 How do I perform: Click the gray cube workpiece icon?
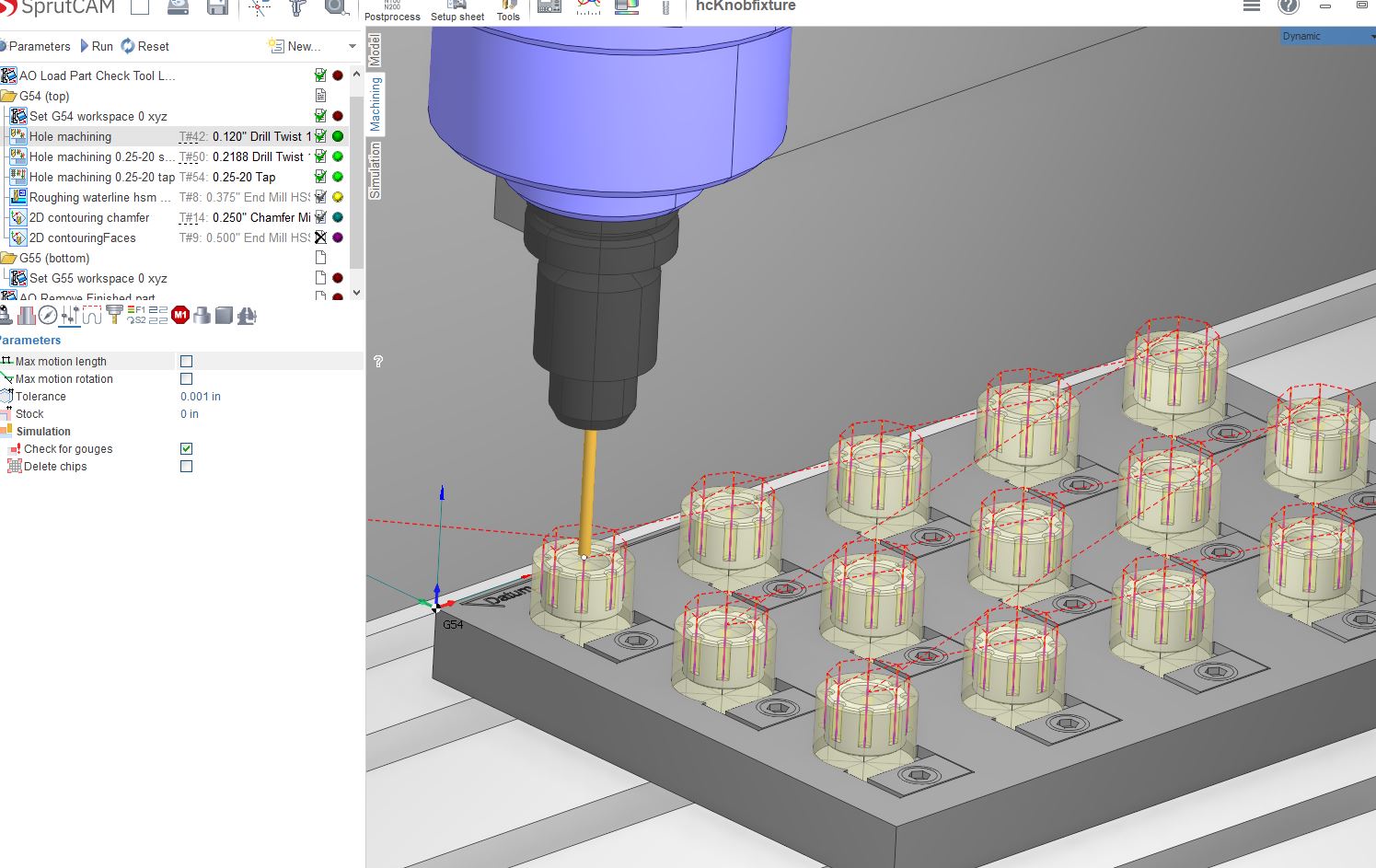click(x=224, y=316)
